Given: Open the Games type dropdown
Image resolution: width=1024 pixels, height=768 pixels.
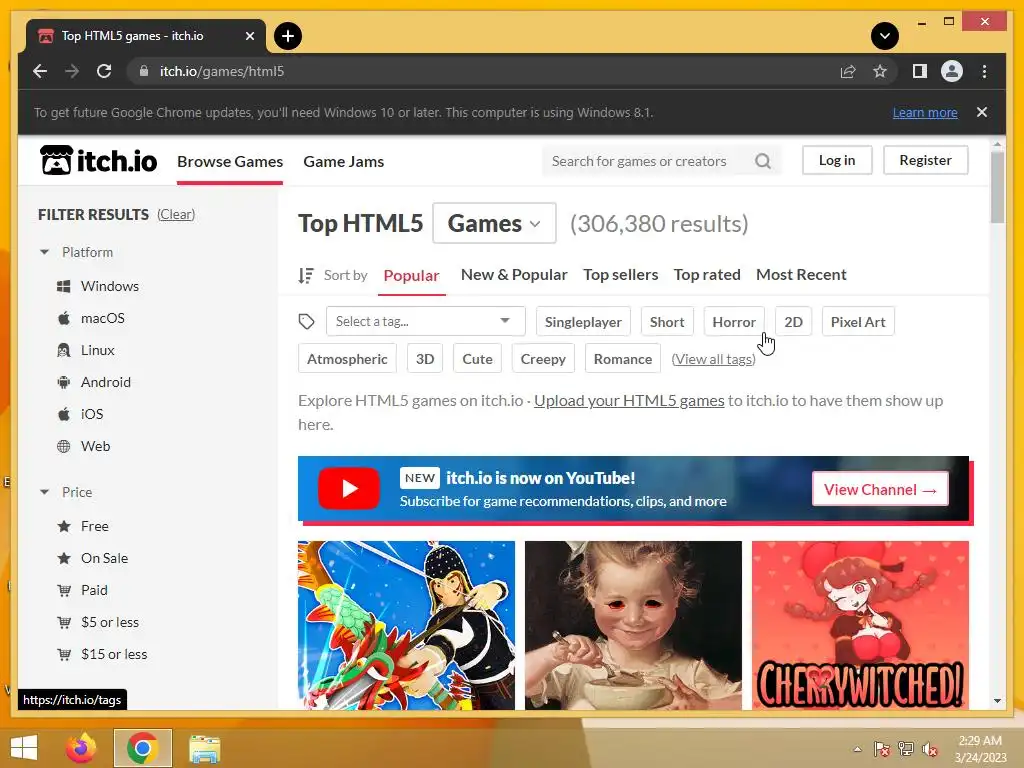Looking at the screenshot, I should coord(494,223).
